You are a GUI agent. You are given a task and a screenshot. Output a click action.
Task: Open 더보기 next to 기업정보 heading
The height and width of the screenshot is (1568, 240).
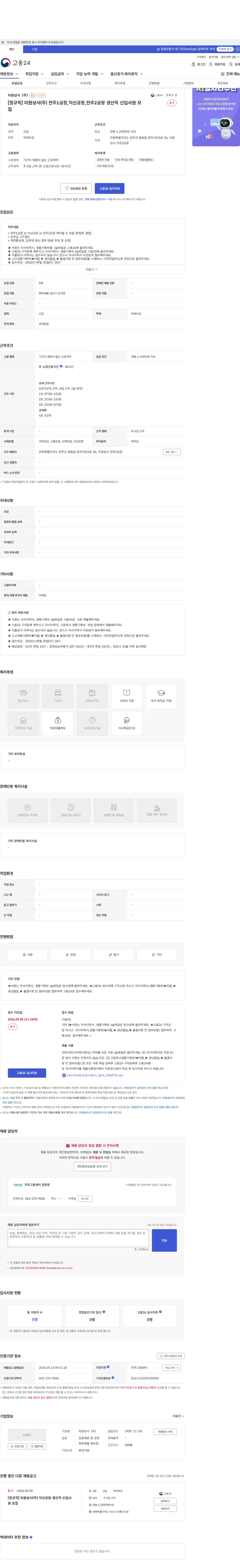(x=178, y=1416)
